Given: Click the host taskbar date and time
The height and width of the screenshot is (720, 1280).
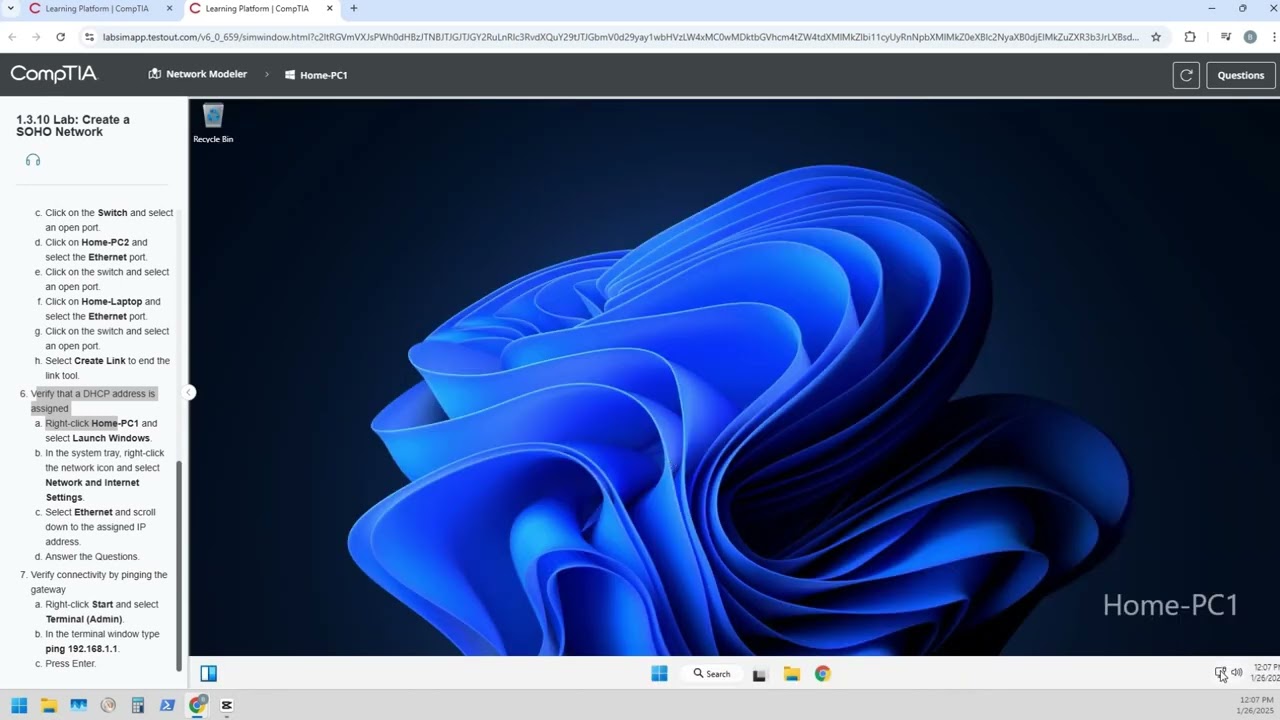Looking at the screenshot, I should [x=1256, y=705].
